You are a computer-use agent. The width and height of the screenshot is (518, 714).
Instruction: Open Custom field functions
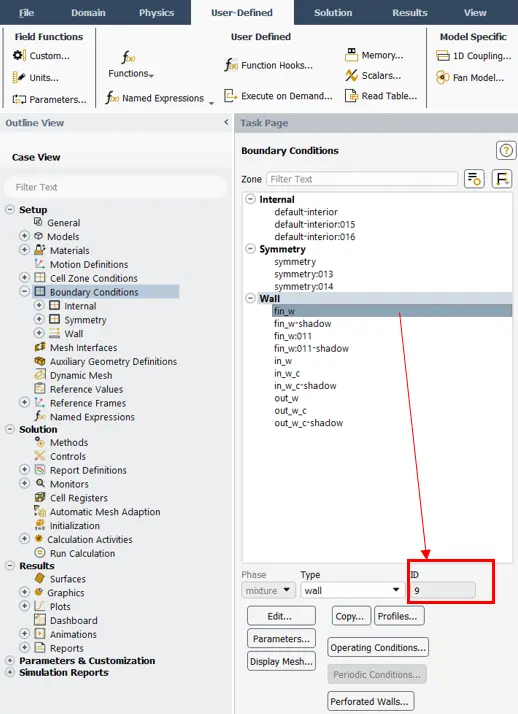point(41,56)
